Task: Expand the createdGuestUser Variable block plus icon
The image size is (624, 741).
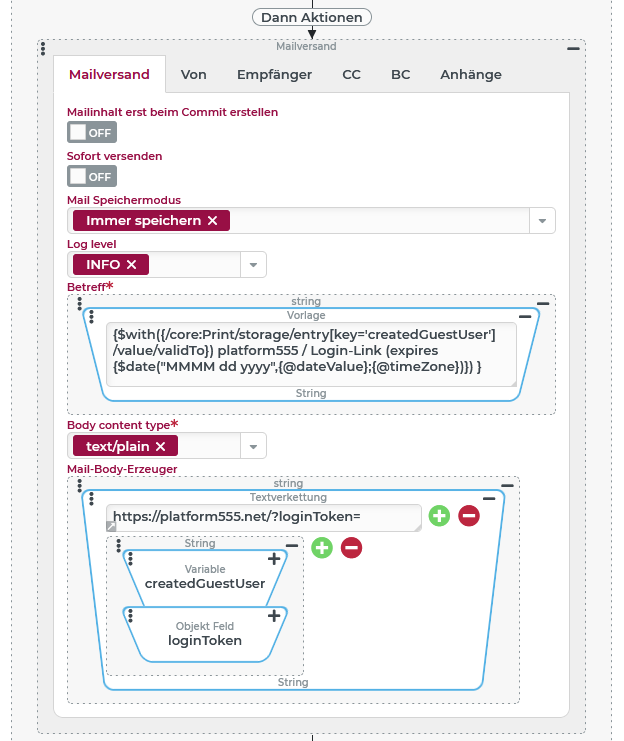Action: click(x=274, y=559)
